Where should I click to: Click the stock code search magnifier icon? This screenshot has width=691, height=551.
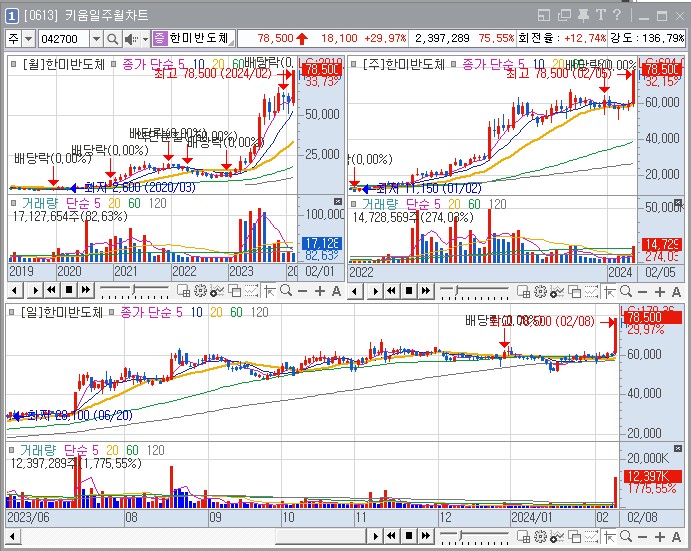pos(112,39)
